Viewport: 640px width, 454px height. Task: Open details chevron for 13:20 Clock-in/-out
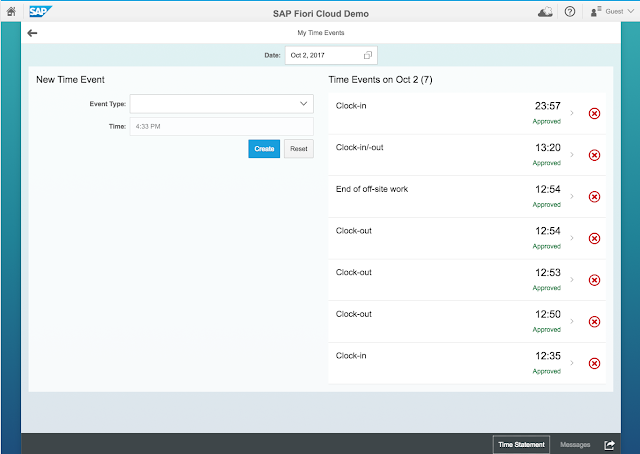572,155
